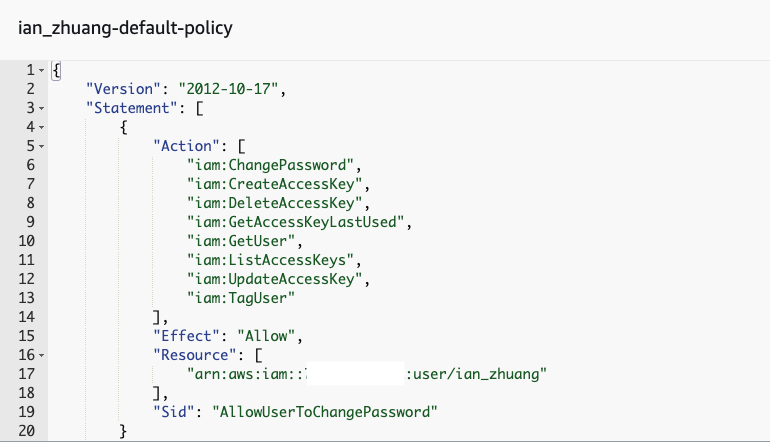Click line number 2 in the gutter
The image size is (770, 442).
tap(31, 88)
